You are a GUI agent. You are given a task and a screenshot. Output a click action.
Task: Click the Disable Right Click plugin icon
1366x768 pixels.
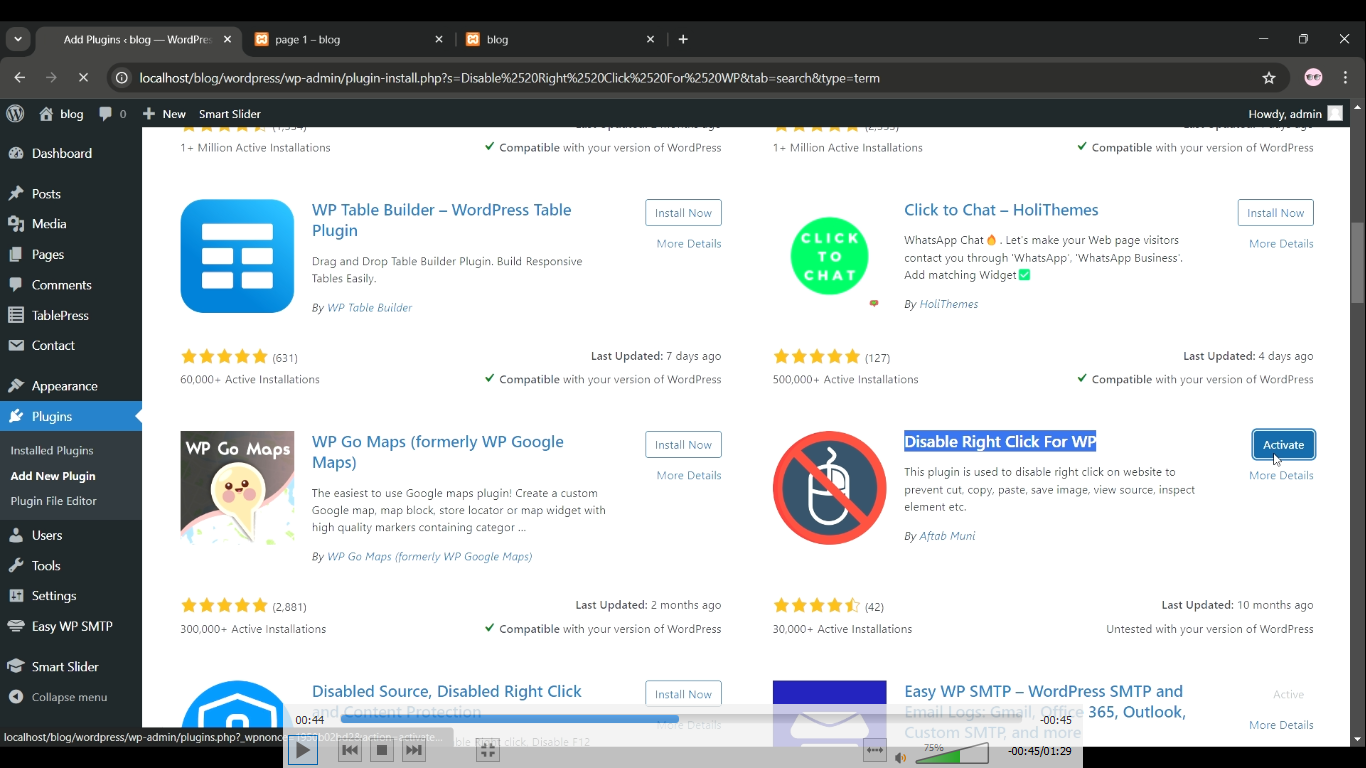[829, 488]
